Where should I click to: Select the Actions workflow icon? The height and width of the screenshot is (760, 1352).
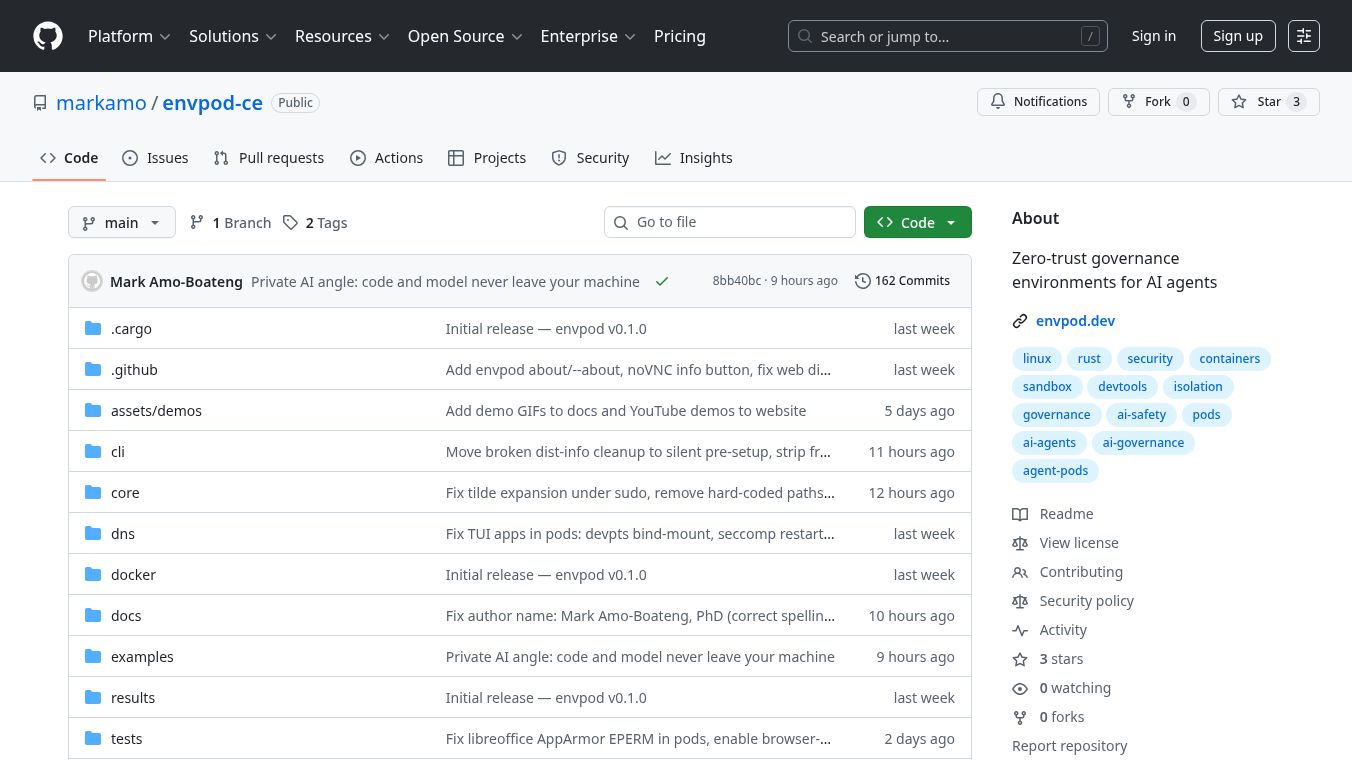tap(358, 158)
